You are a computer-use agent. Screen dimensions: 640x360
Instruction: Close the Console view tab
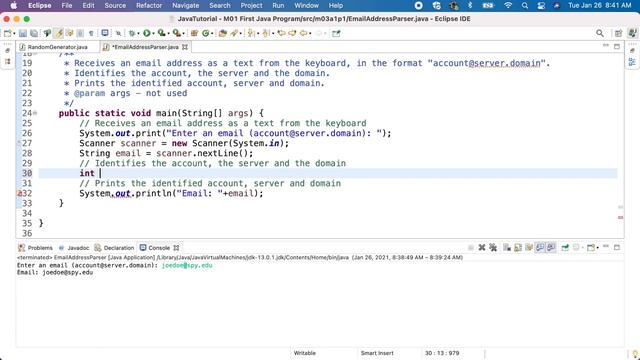[176, 248]
